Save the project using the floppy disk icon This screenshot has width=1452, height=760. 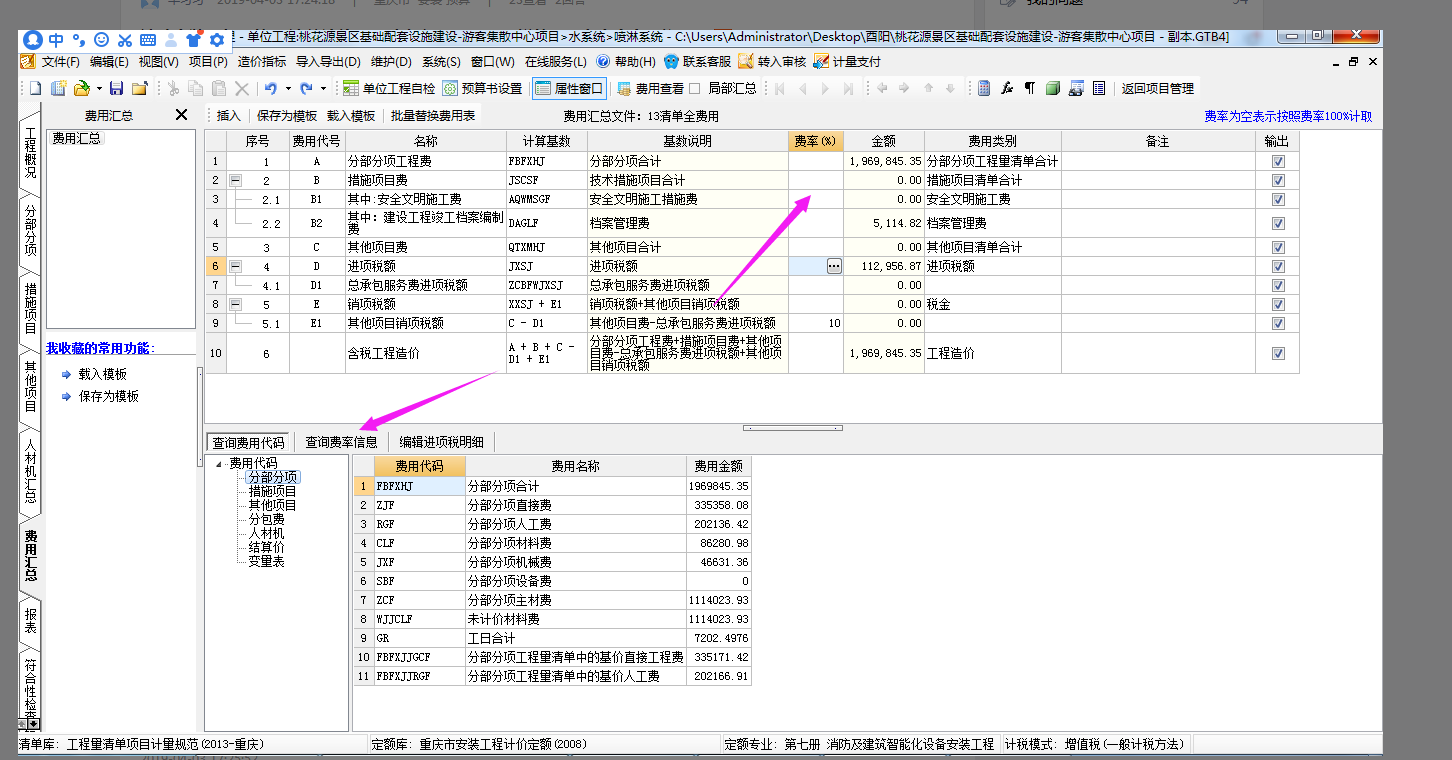click(x=116, y=88)
